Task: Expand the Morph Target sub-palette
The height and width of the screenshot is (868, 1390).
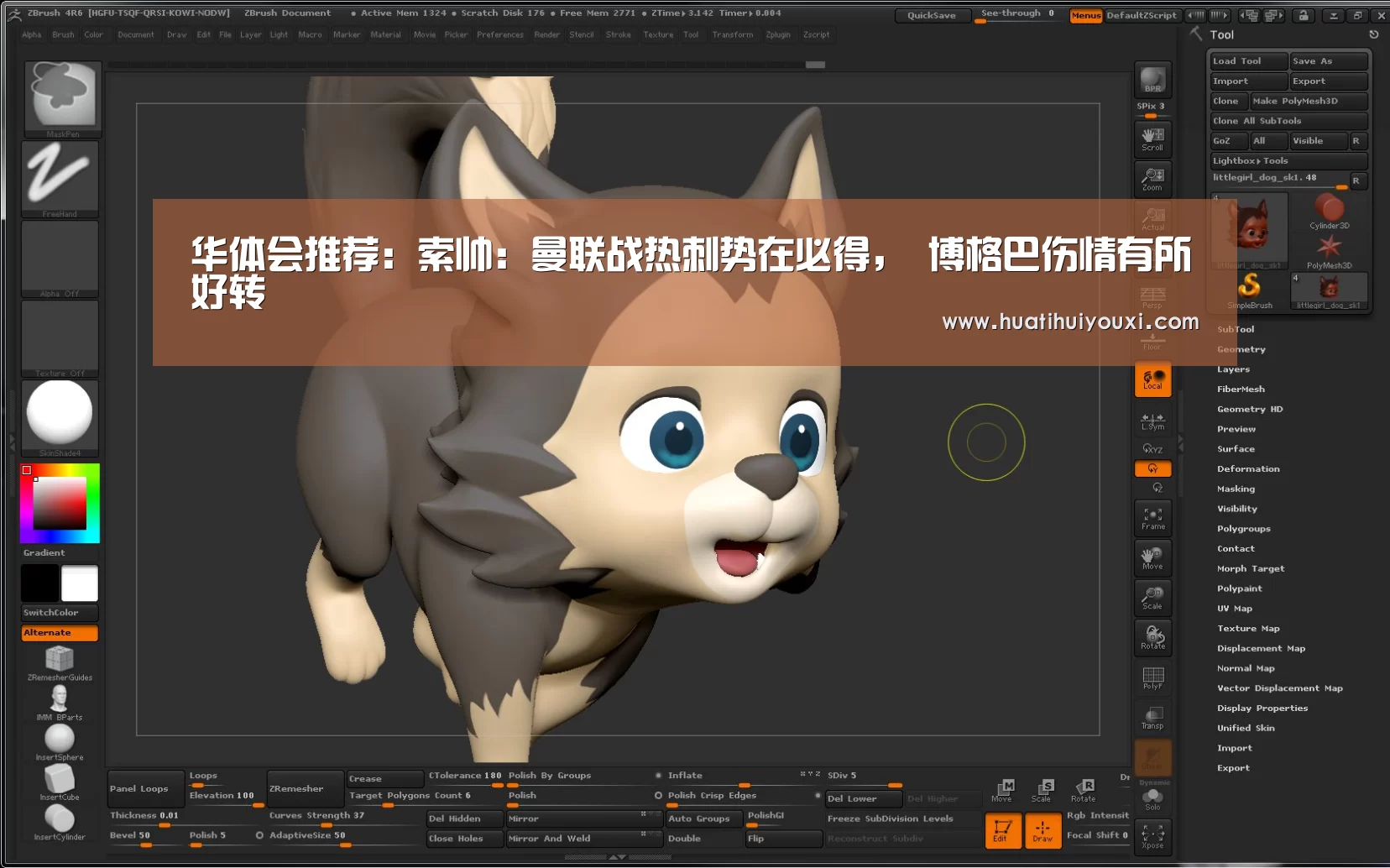Action: pos(1251,569)
